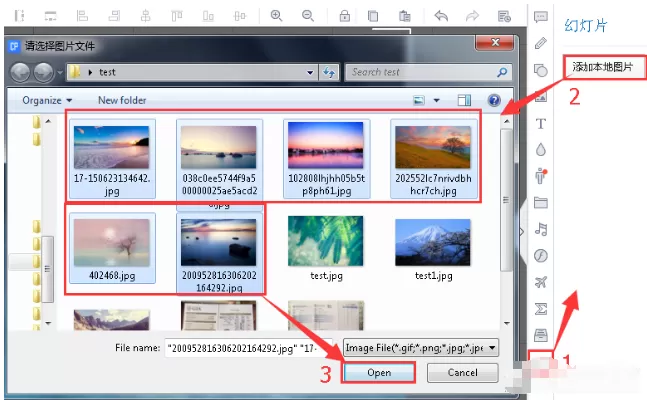
Task: Click the 幻灯片 panel heading
Action: pos(586,26)
